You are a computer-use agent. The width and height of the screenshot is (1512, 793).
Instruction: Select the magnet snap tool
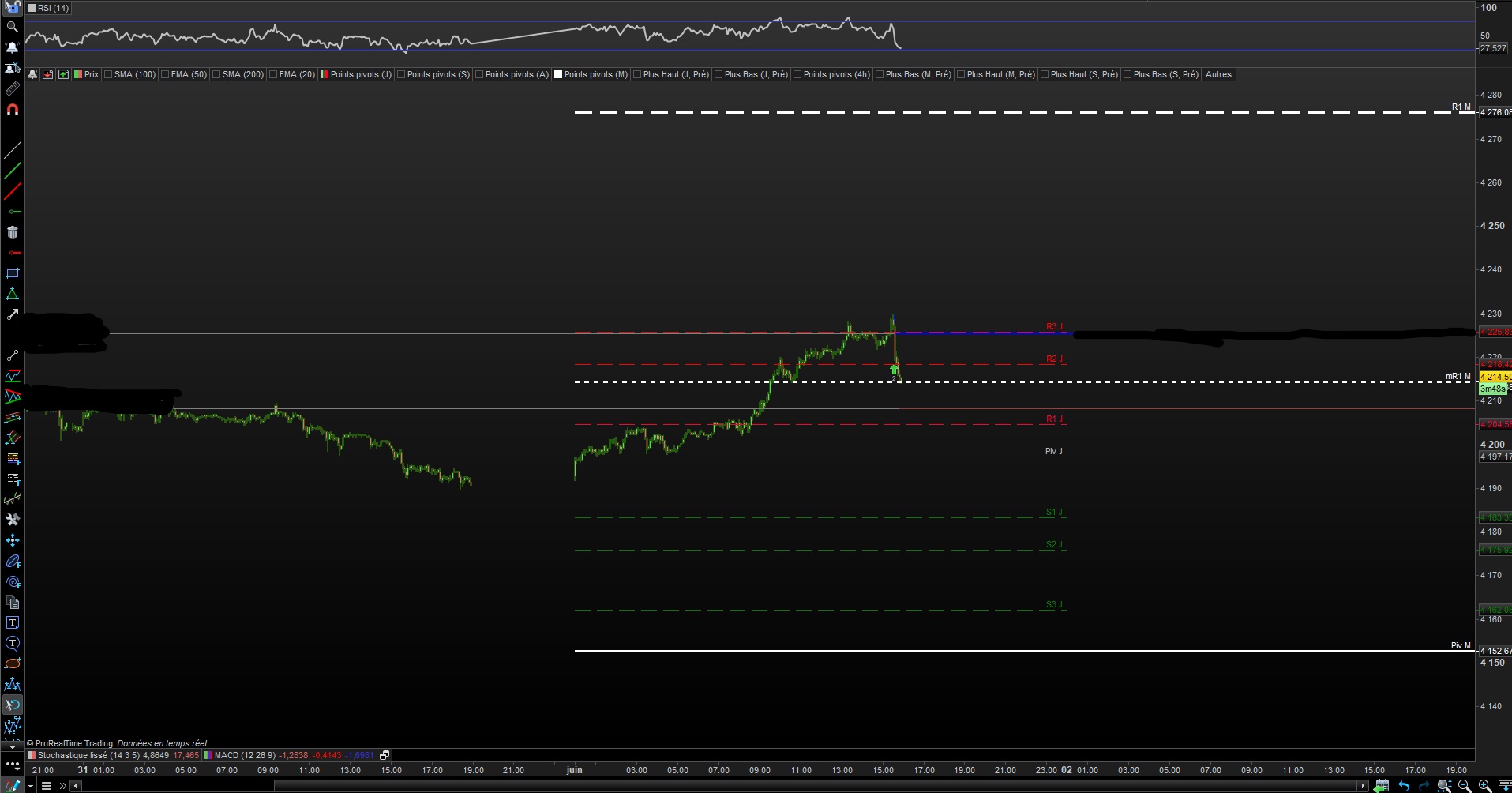pyautogui.click(x=13, y=110)
